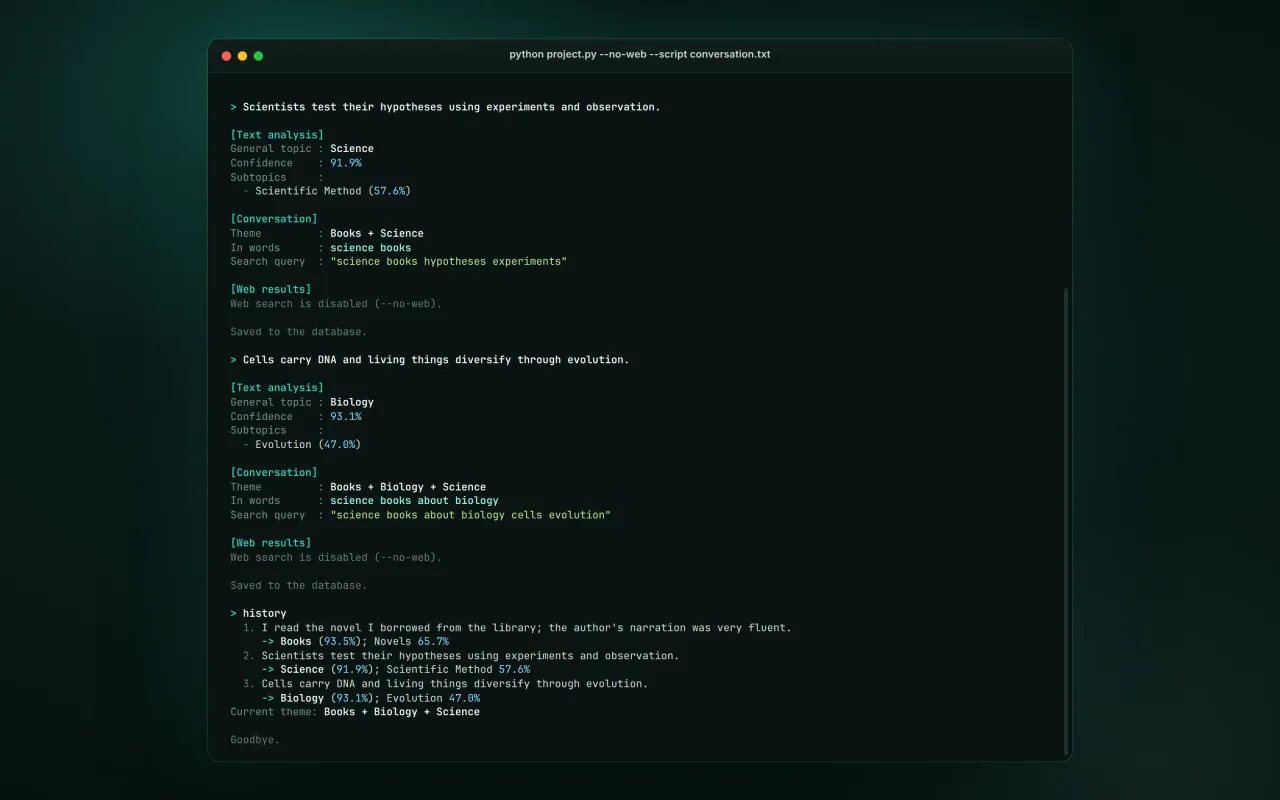This screenshot has width=1280, height=800.
Task: Select the prompt line '> Scientists test their hypotheses'
Action: [x=445, y=107]
